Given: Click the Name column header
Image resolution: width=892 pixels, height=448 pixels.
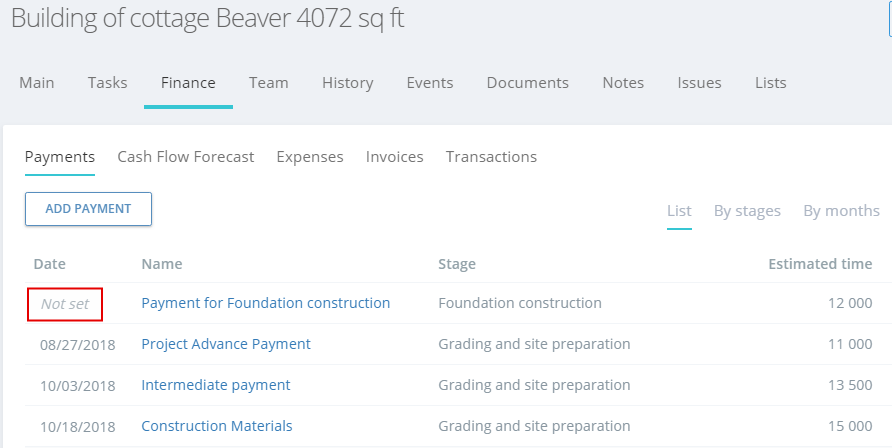Looking at the screenshot, I should 162,264.
